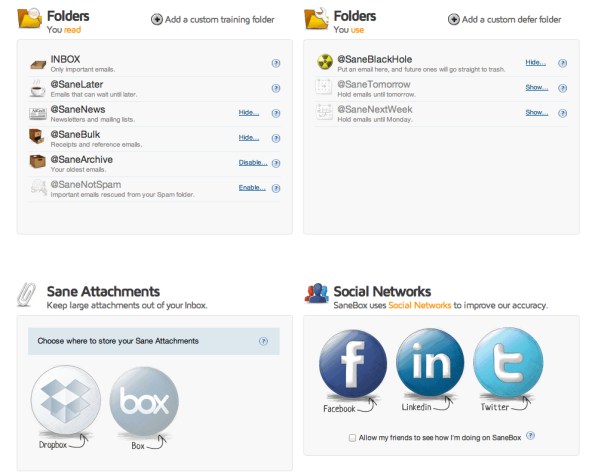
Task: Connect the Twitter social network icon
Action: pos(508,362)
